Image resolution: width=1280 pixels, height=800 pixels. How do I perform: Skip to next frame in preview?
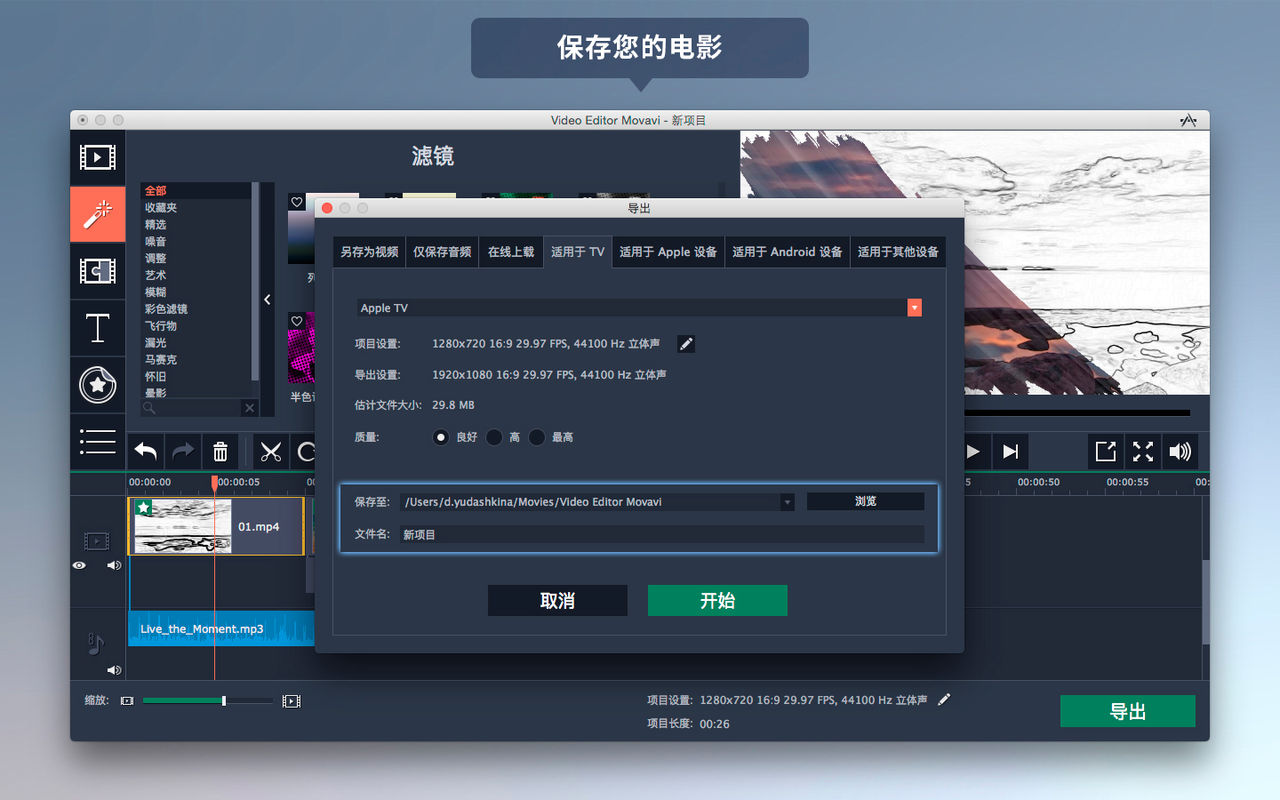pyautogui.click(x=1010, y=452)
